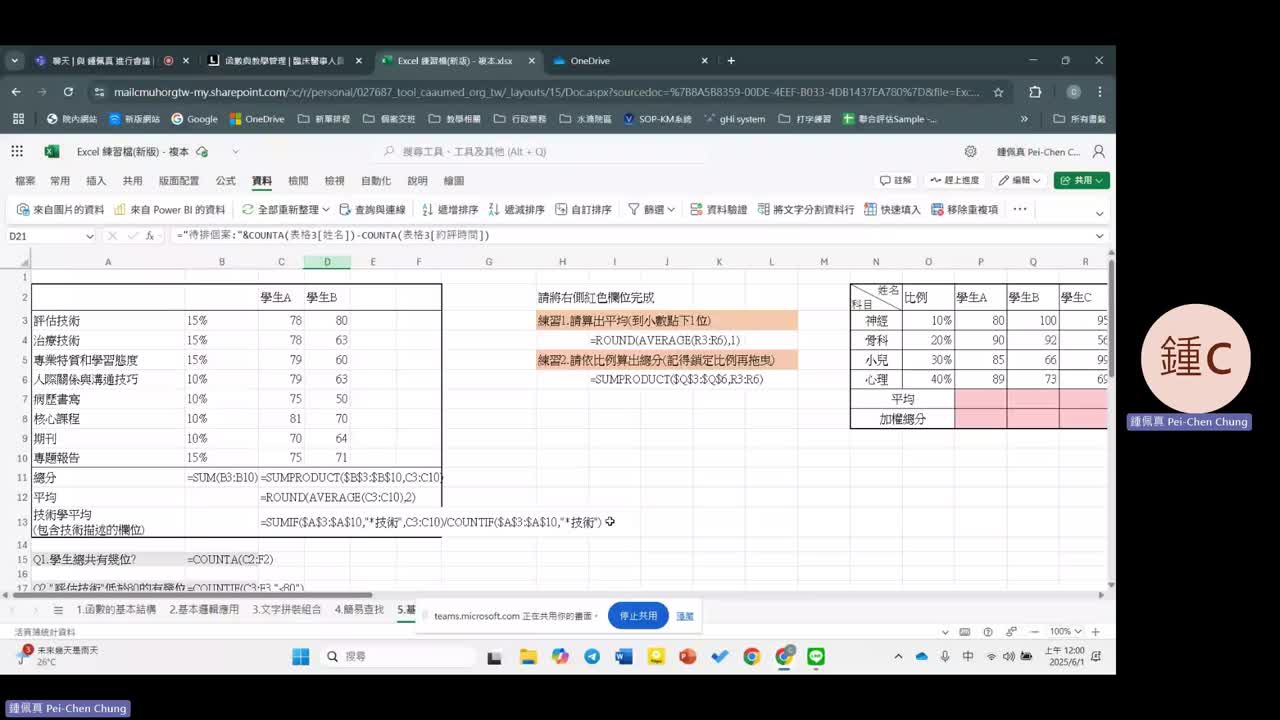Toggle the Filter button
Viewport: 1280px width, 720px height.
click(645, 210)
